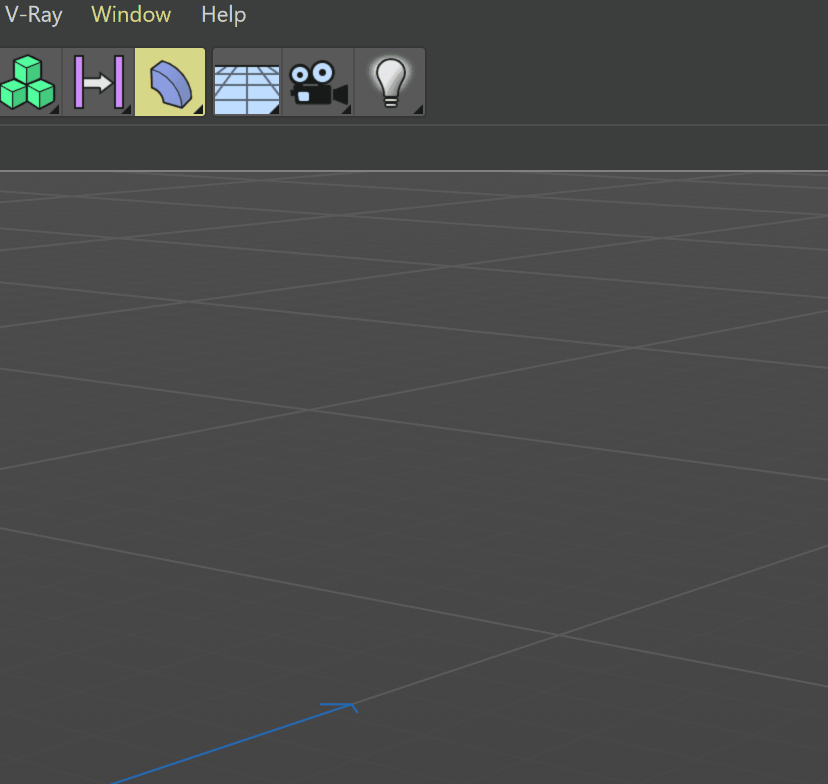Click the blue grid floor icon
The image size is (828, 784).
click(x=247, y=82)
